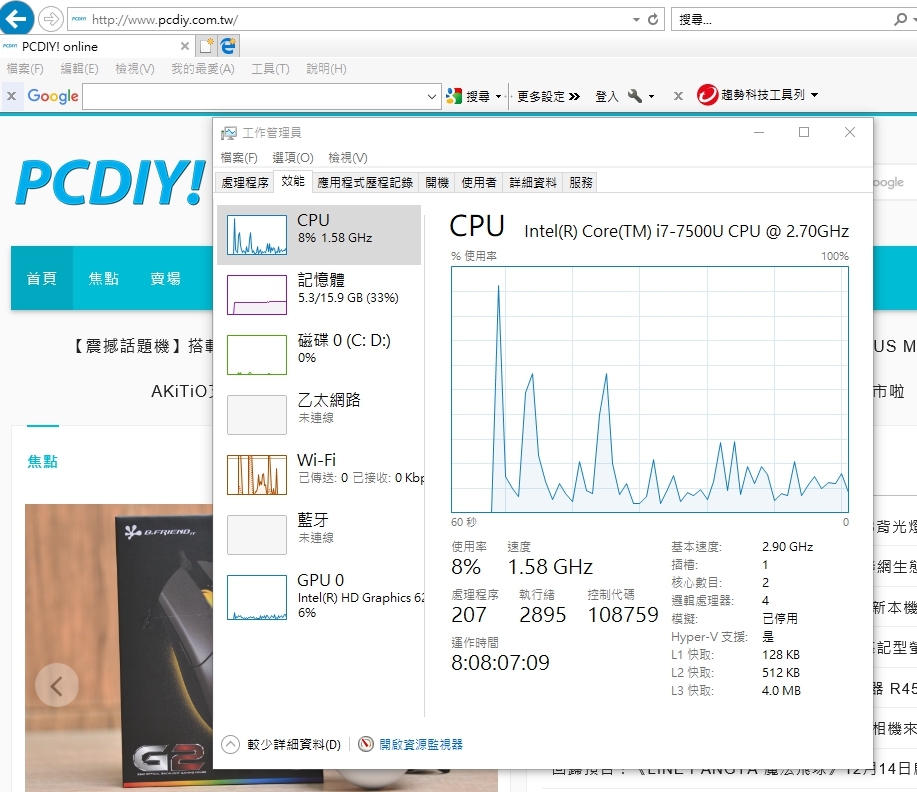Click the search magnifier icon in browser

tap(900, 19)
